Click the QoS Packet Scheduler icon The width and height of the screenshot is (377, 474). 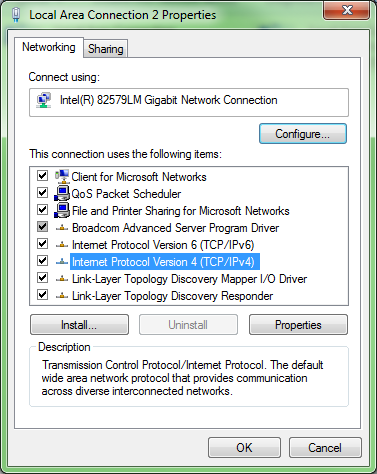click(62, 193)
